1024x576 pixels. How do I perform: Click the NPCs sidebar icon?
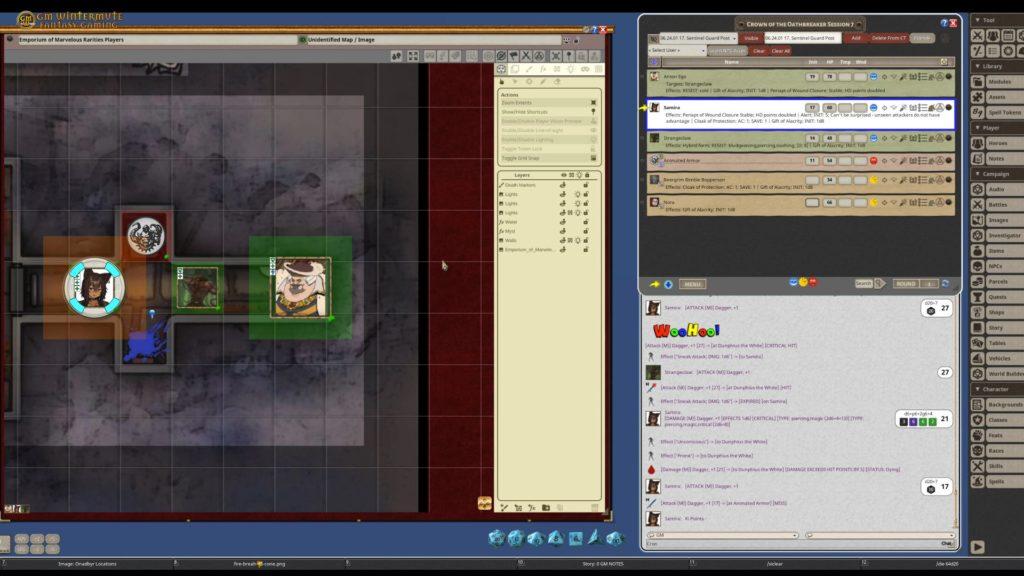coord(978,266)
